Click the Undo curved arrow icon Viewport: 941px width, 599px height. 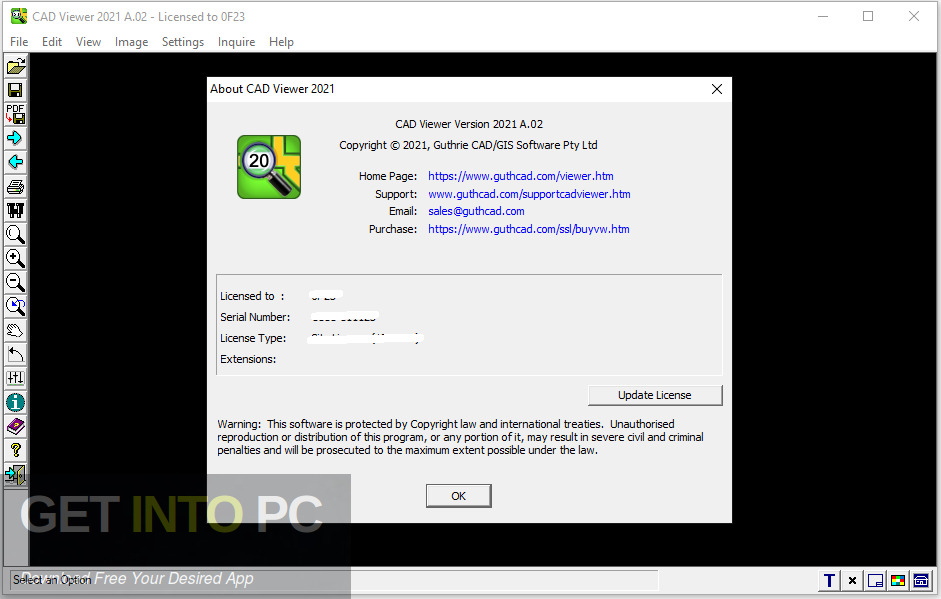(x=16, y=354)
